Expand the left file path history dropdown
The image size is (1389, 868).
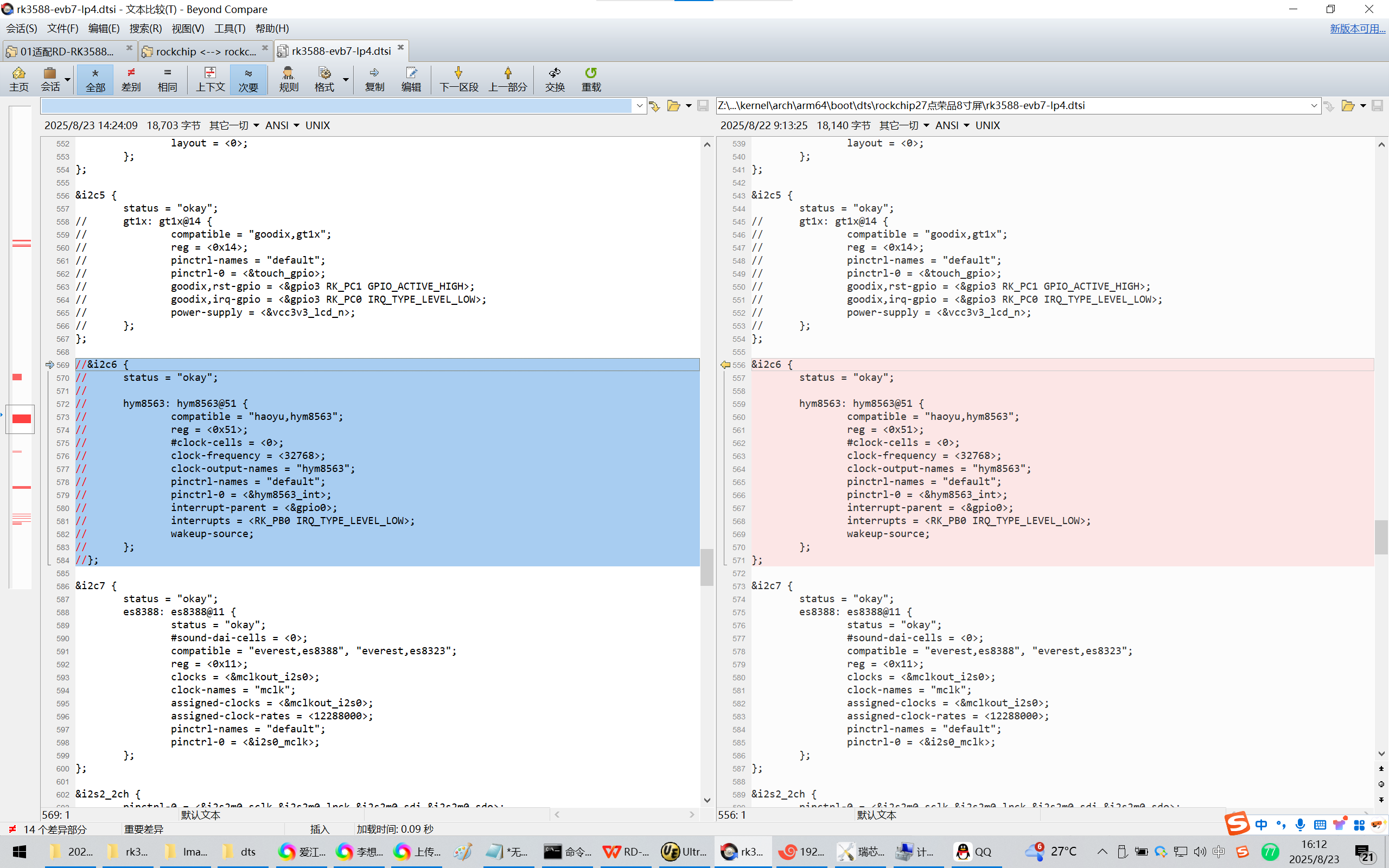pyautogui.click(x=639, y=106)
